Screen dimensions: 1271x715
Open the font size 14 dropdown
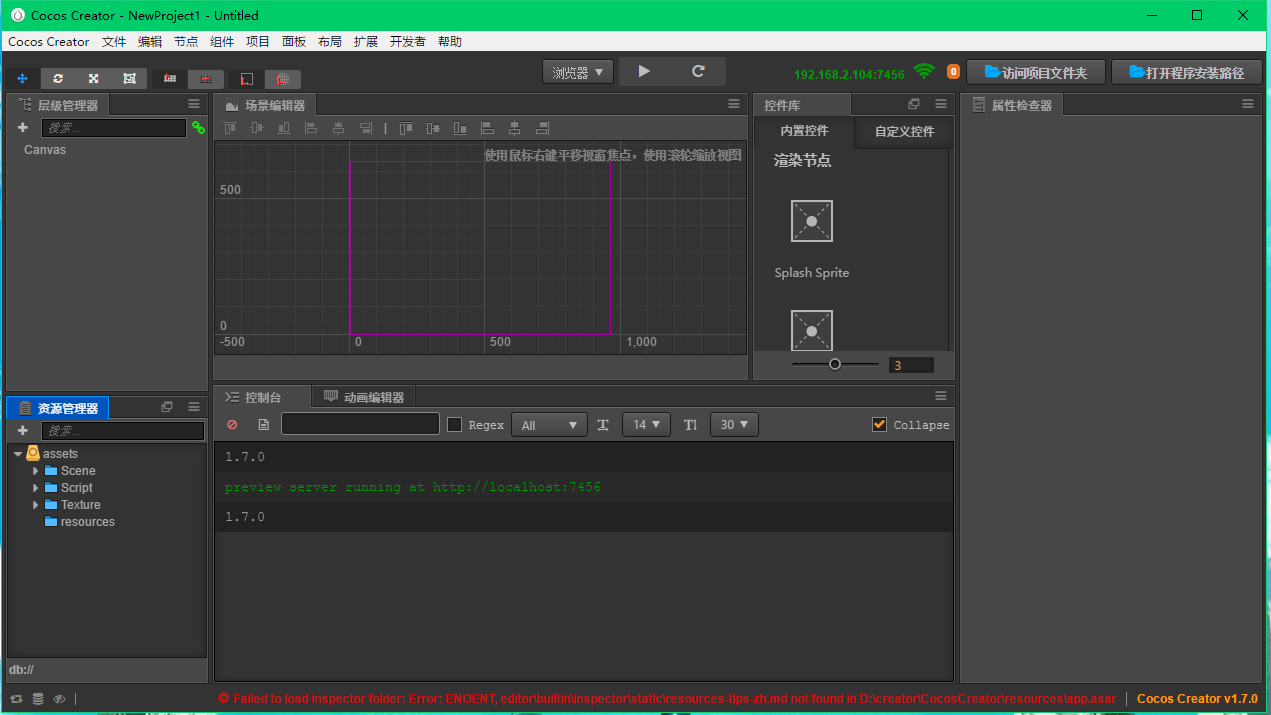pos(646,425)
